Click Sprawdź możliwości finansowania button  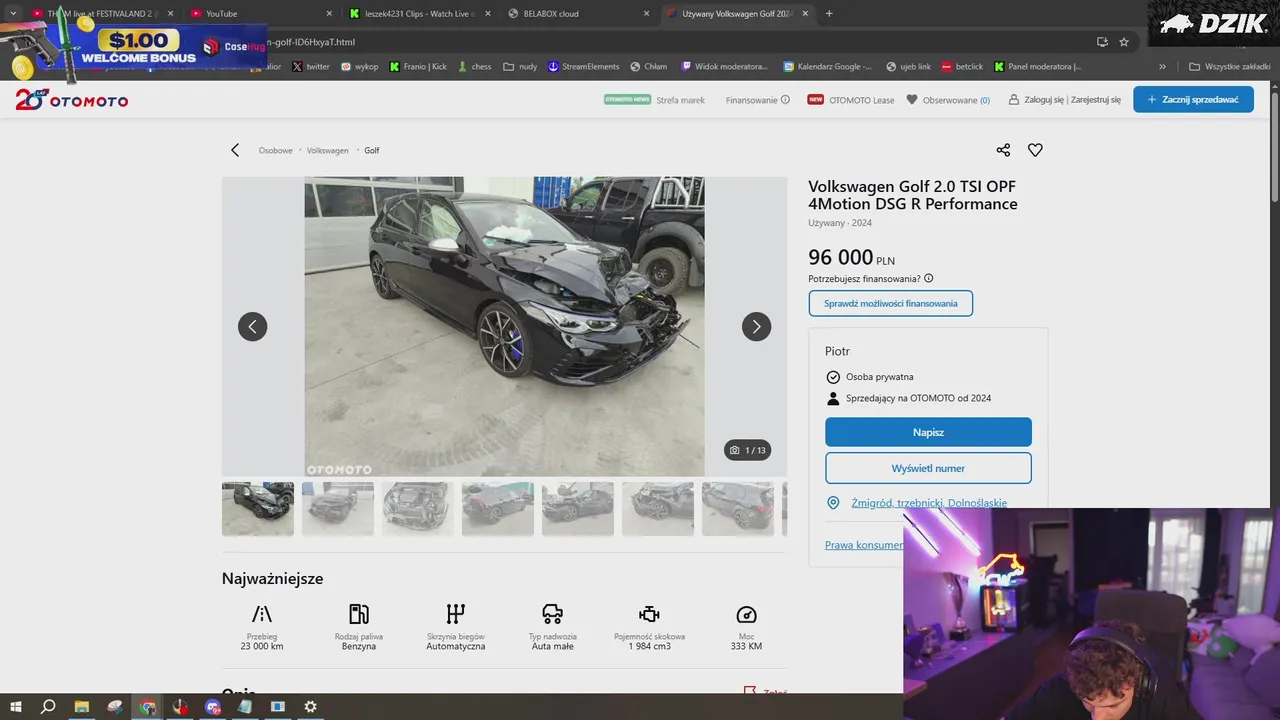point(890,303)
